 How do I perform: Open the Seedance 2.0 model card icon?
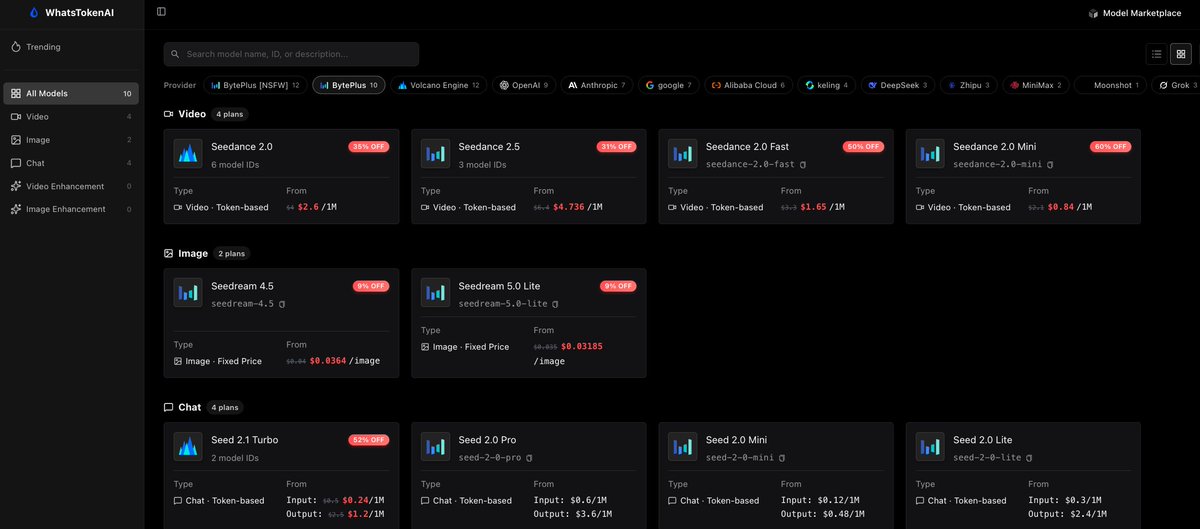pyautogui.click(x=188, y=153)
